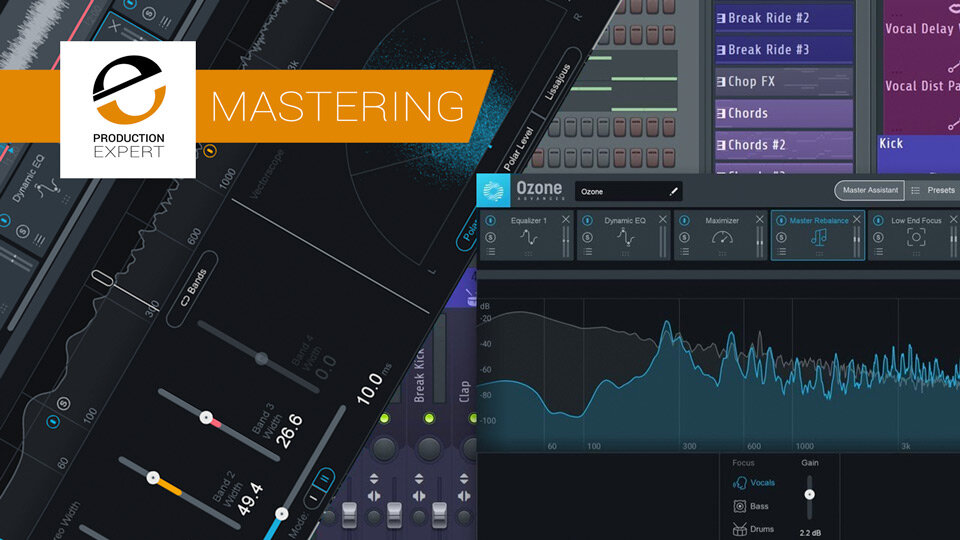This screenshot has height=540, width=960.
Task: Remove the Equalizer 1 module with its X
Action: 566,219
